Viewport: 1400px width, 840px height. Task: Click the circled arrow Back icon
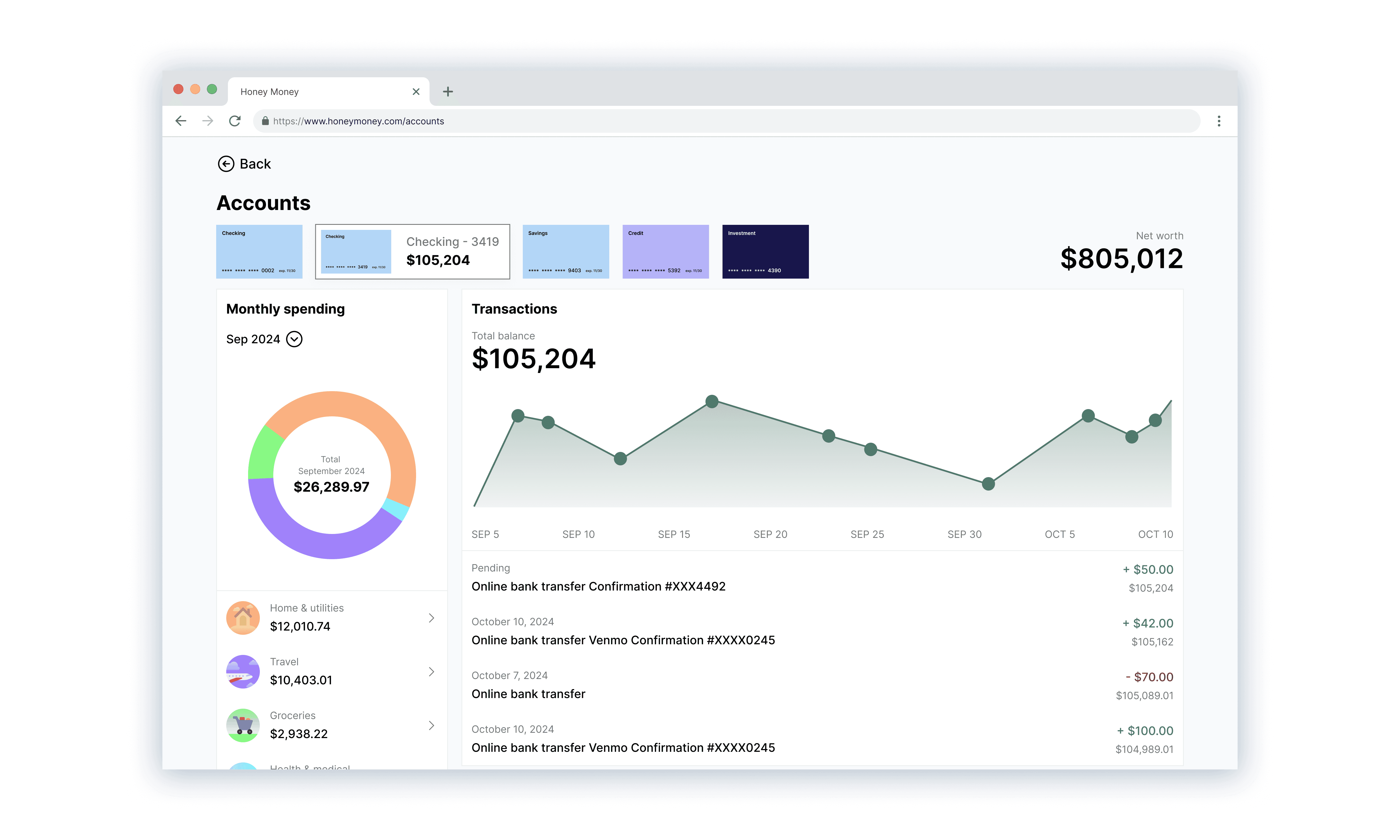click(226, 164)
